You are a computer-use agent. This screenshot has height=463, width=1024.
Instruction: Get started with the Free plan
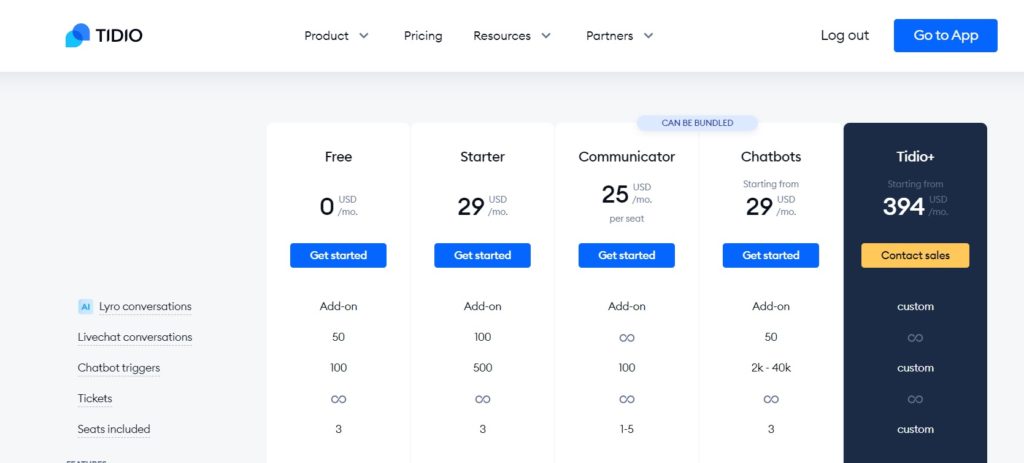pyautogui.click(x=338, y=255)
